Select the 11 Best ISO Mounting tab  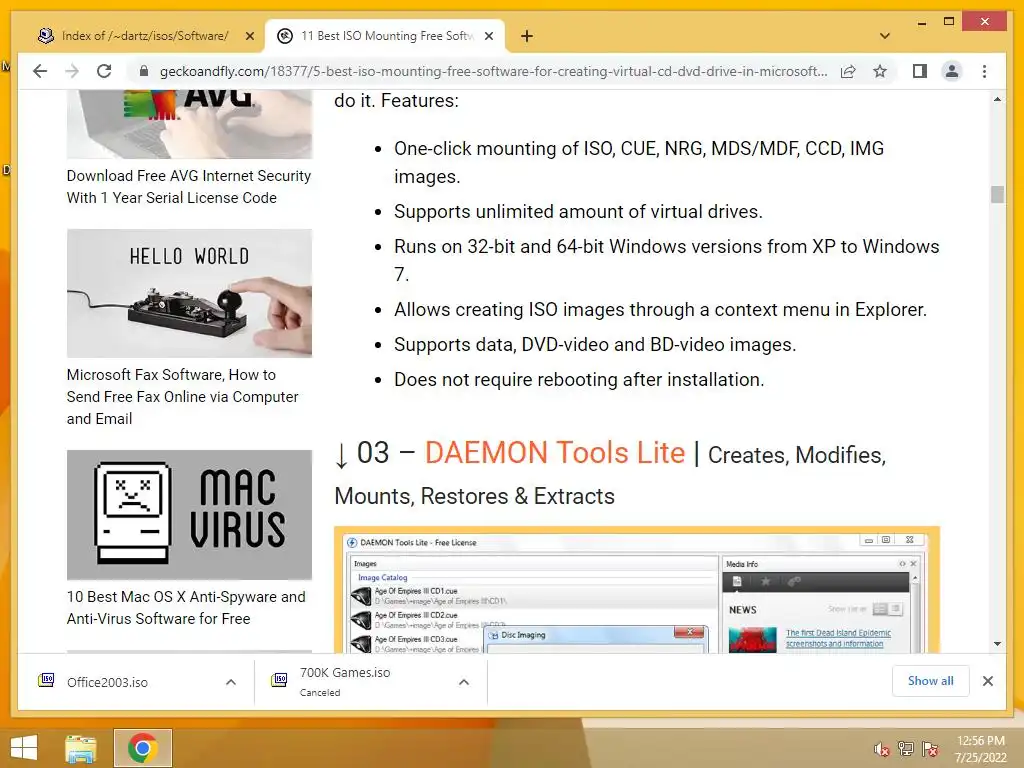tap(387, 36)
